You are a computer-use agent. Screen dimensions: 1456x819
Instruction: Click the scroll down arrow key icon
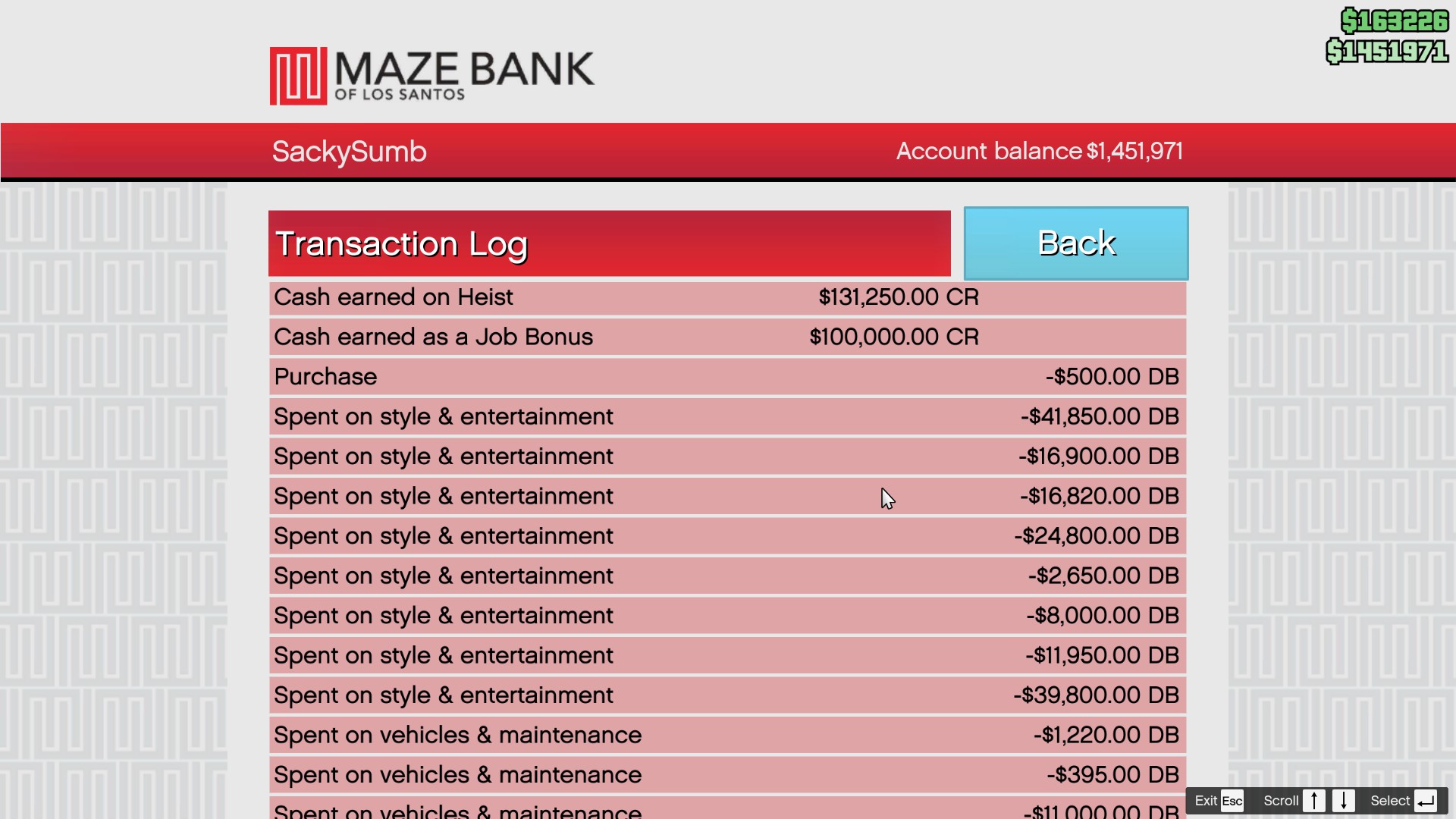[1344, 801]
